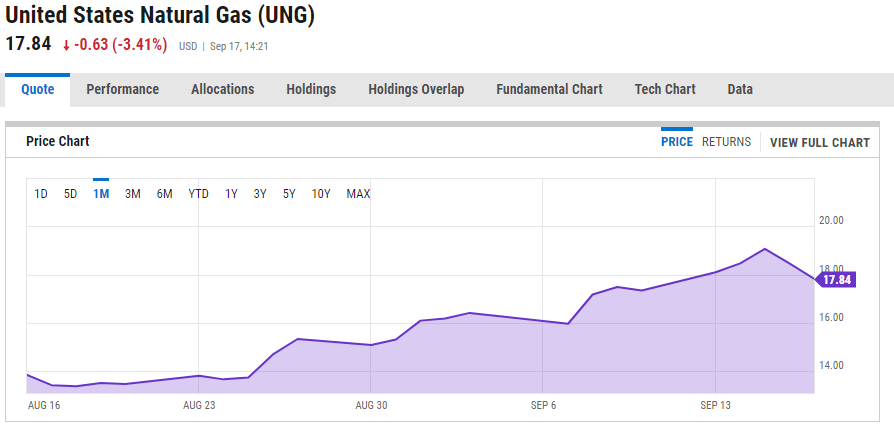Viewport: 894px width, 437px height.
Task: Set chart range to 1D
Action: [x=41, y=194]
